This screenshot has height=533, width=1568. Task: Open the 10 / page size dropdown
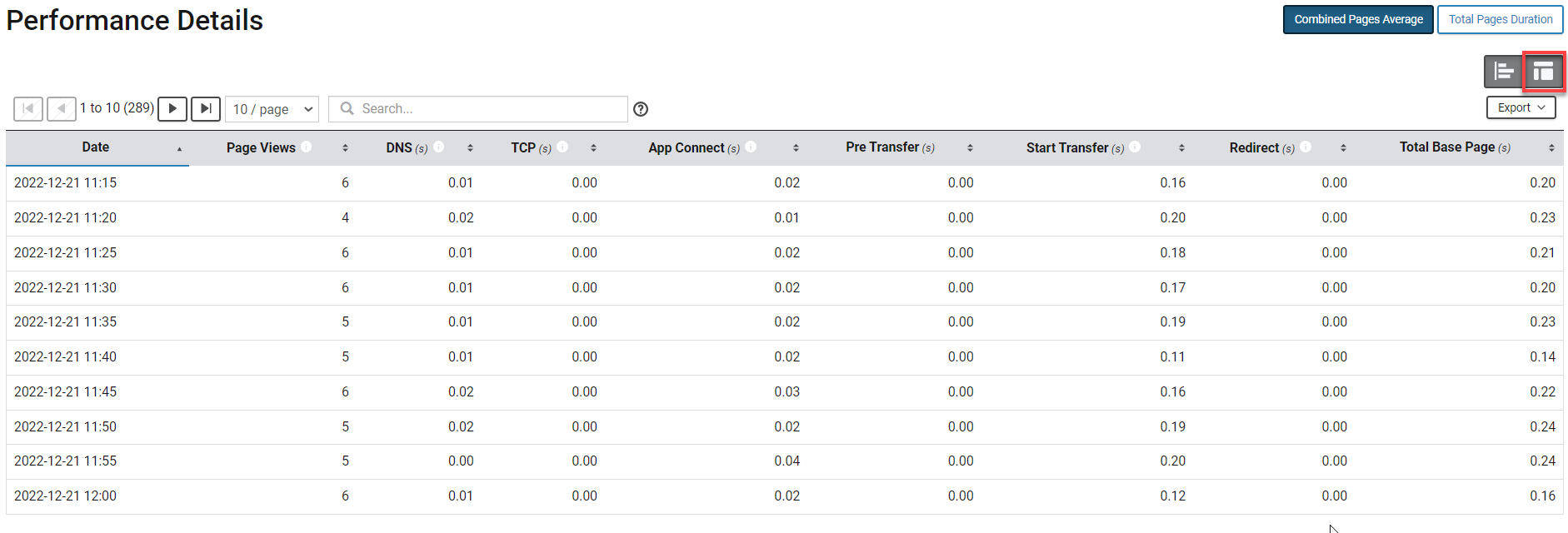click(x=272, y=109)
